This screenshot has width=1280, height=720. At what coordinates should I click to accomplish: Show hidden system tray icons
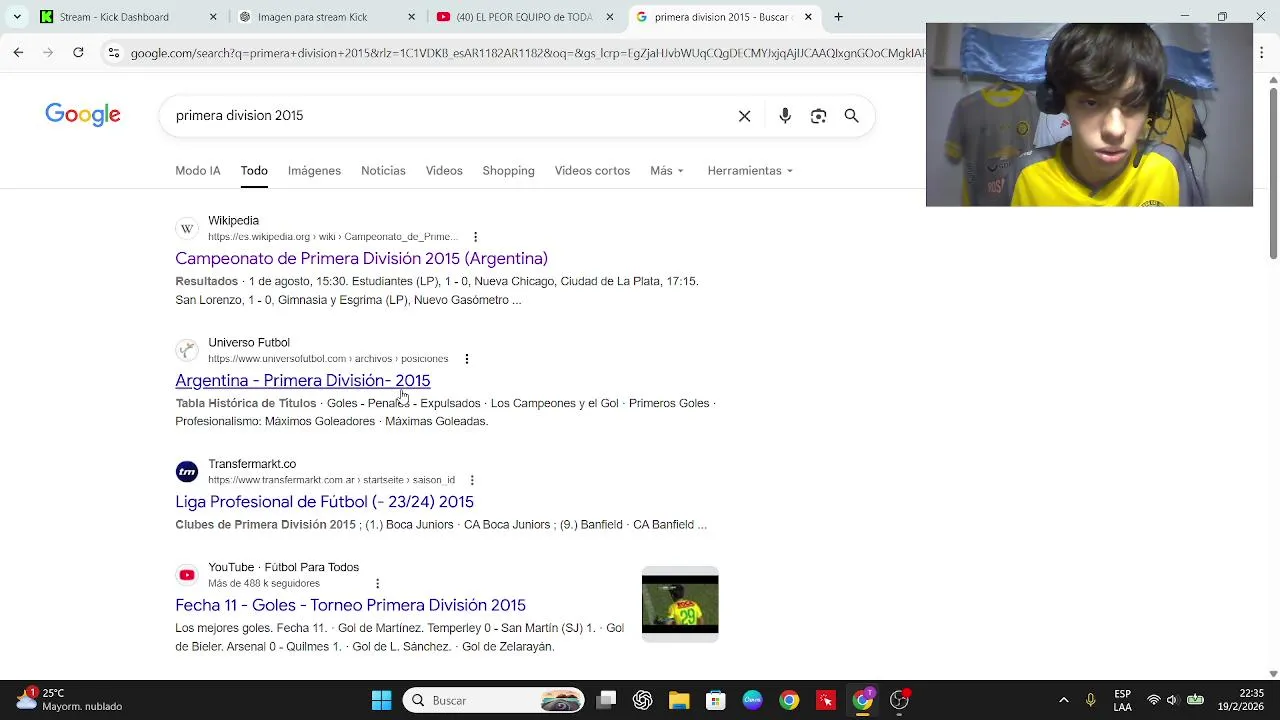[1063, 700]
